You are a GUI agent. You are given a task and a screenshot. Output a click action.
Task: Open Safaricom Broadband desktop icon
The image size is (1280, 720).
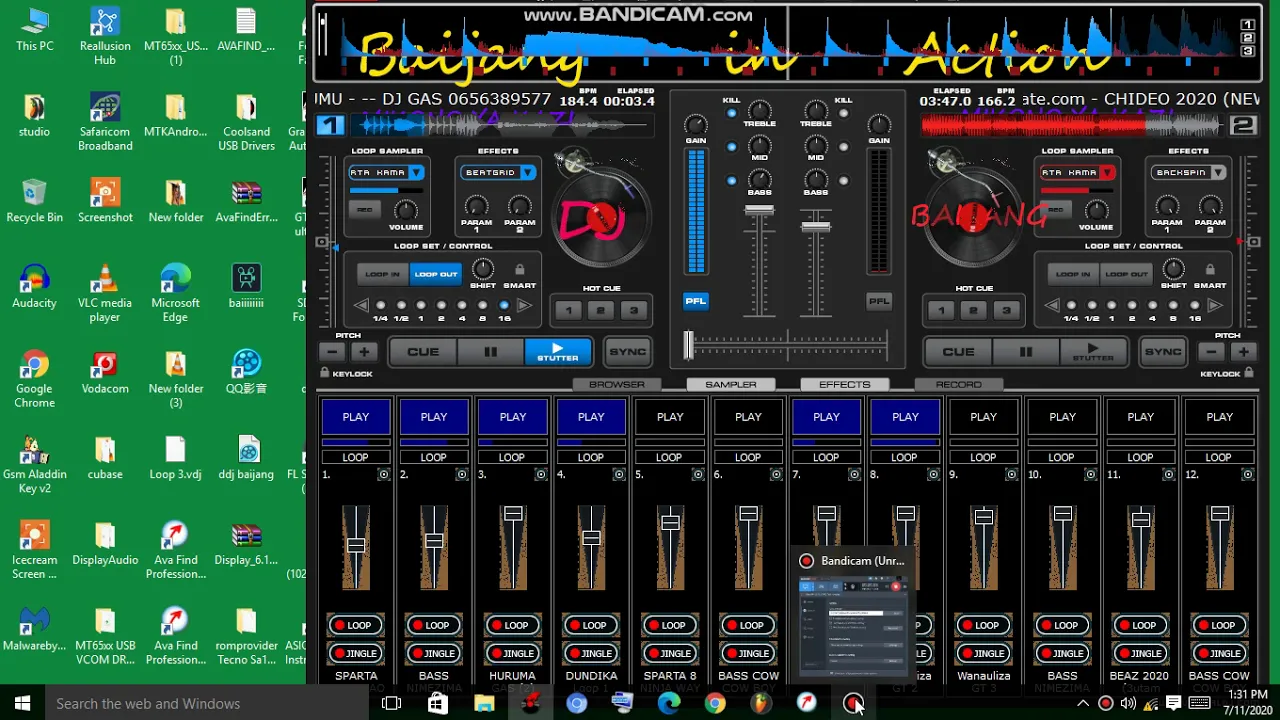coord(104,123)
